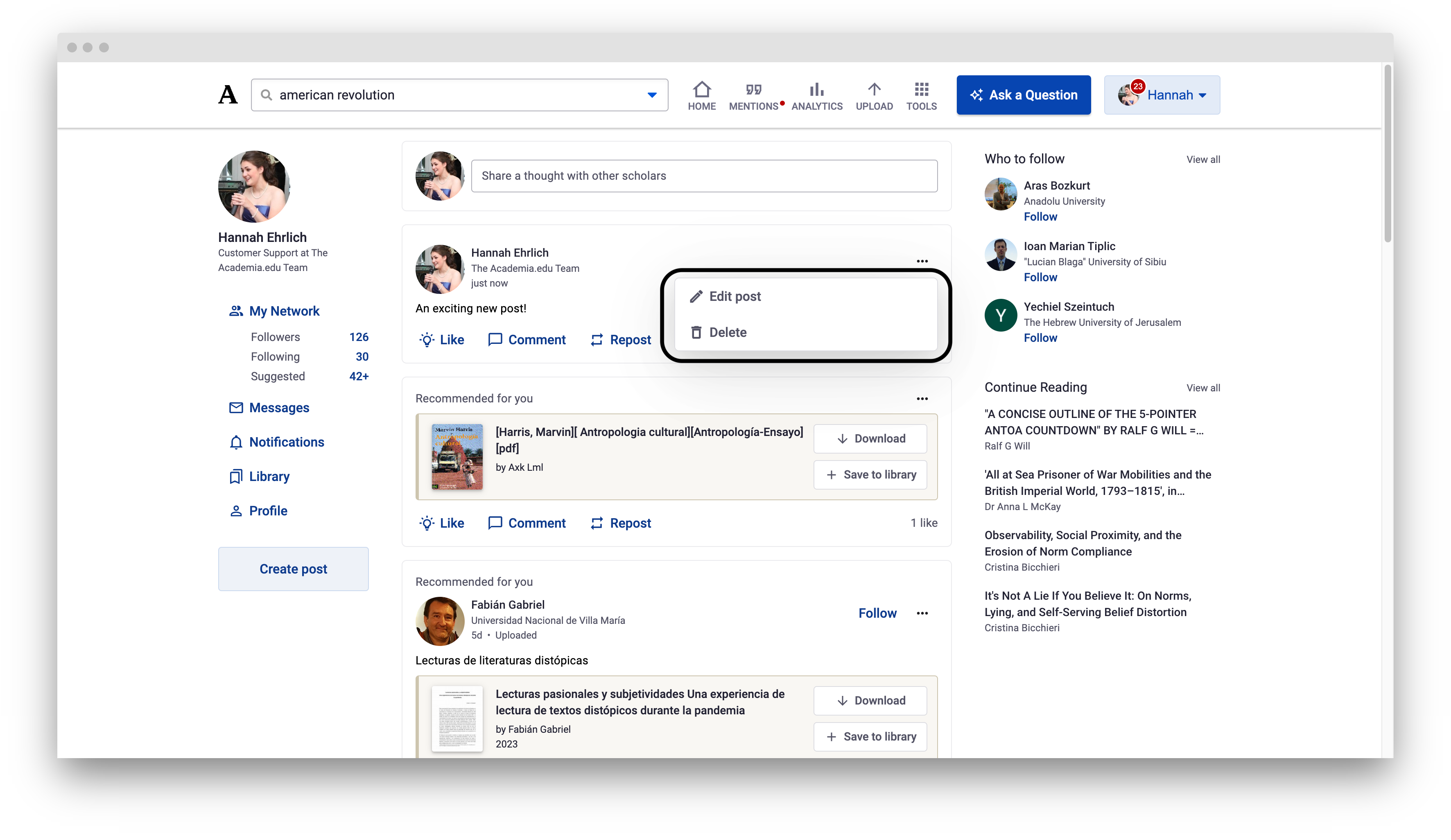Open Messages from the sidebar
The width and height of the screenshot is (1451, 840).
coord(269,408)
